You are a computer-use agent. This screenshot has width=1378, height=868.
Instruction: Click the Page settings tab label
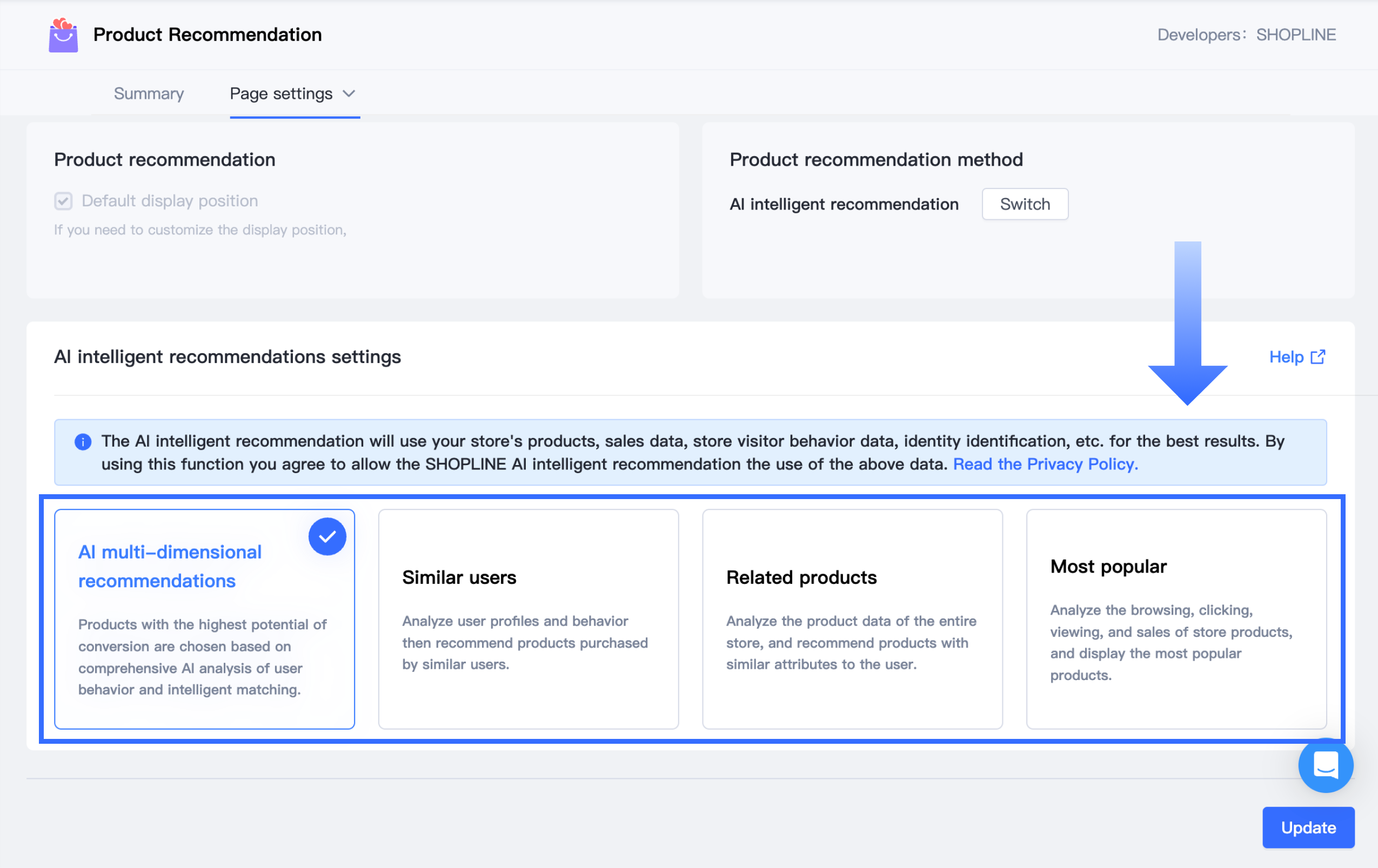coord(281,94)
